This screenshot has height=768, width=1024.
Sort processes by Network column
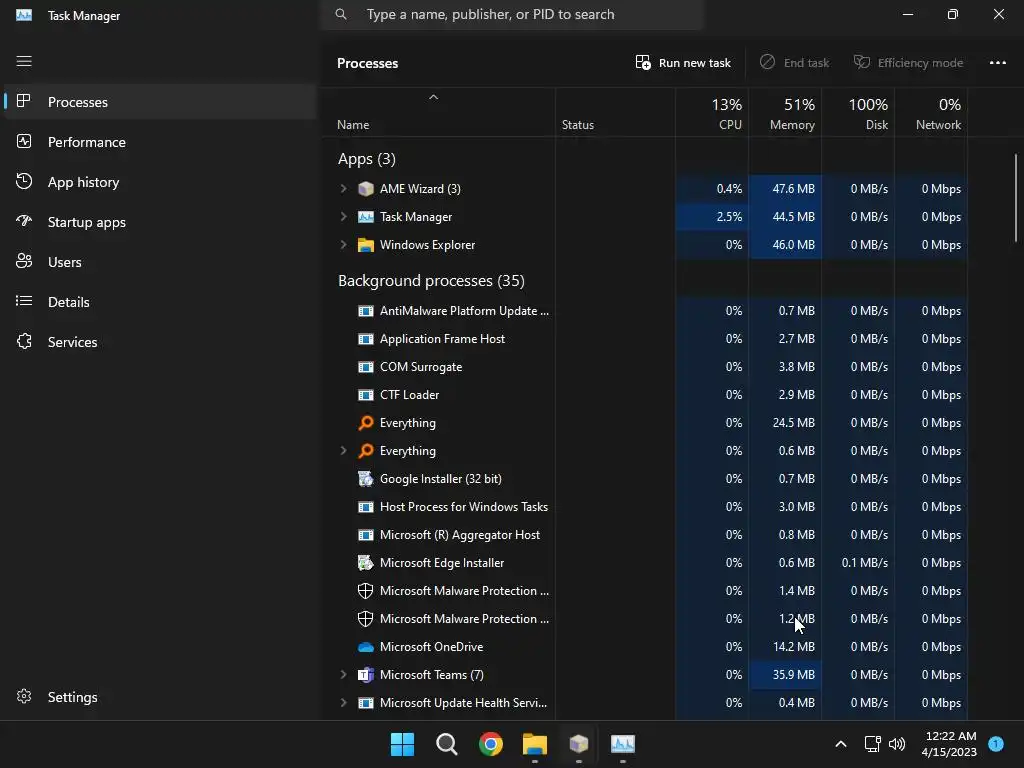pos(931,112)
